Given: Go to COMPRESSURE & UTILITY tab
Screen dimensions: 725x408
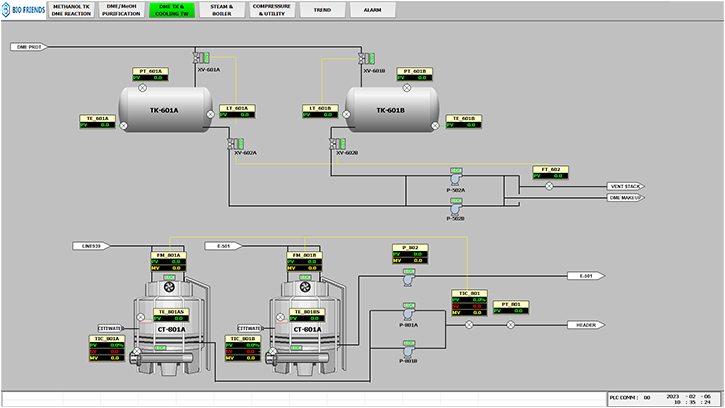Looking at the screenshot, I should click(x=272, y=10).
